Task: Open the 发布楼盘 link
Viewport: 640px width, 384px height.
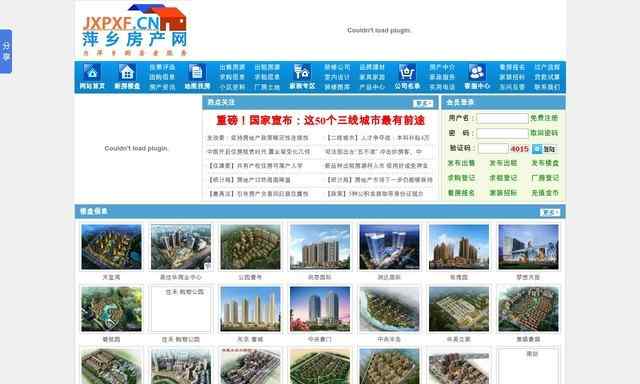Action: 545,163
